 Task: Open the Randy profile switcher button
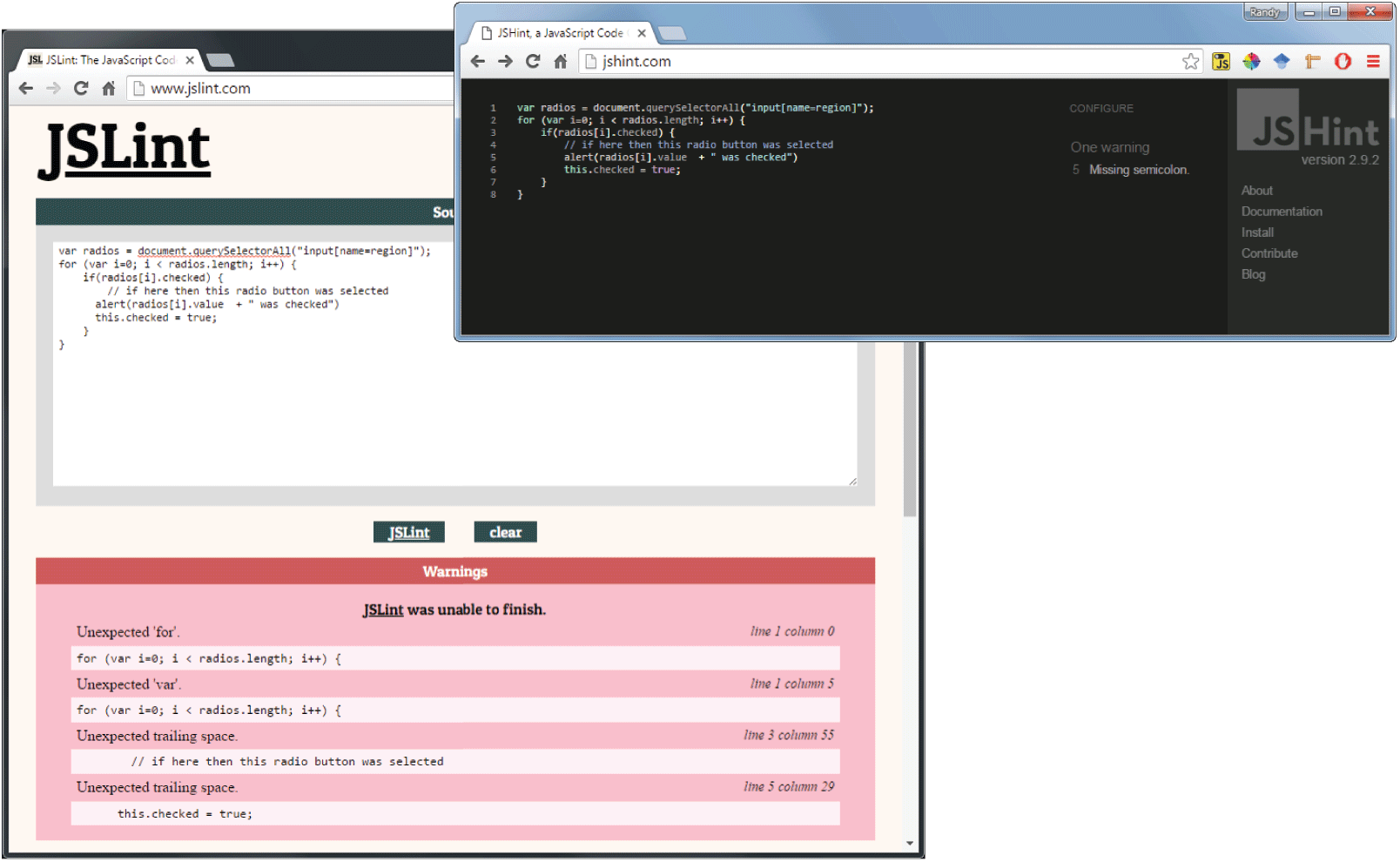pos(1264,12)
